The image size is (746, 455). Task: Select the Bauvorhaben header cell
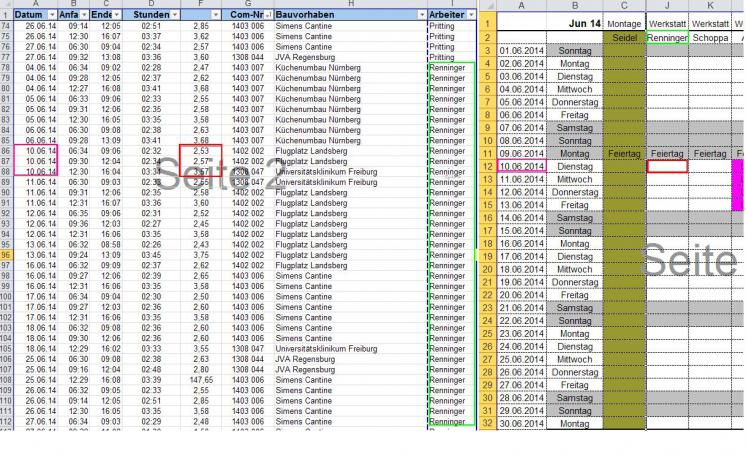click(x=351, y=15)
